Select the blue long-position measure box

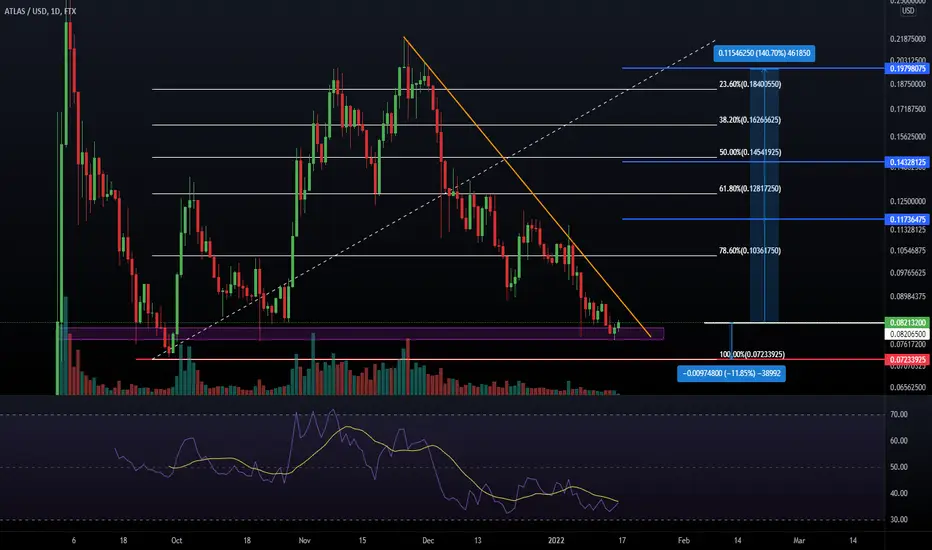764,195
